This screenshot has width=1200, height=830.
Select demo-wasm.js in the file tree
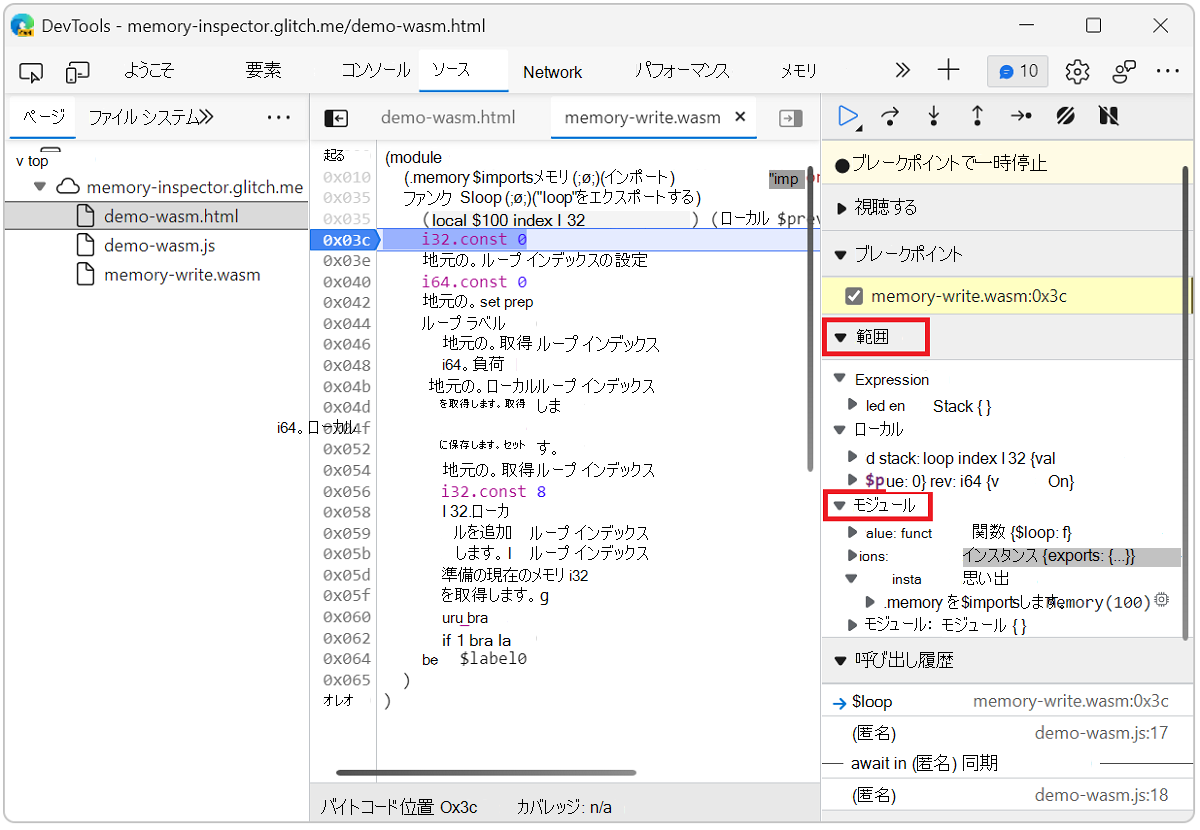(x=160, y=245)
